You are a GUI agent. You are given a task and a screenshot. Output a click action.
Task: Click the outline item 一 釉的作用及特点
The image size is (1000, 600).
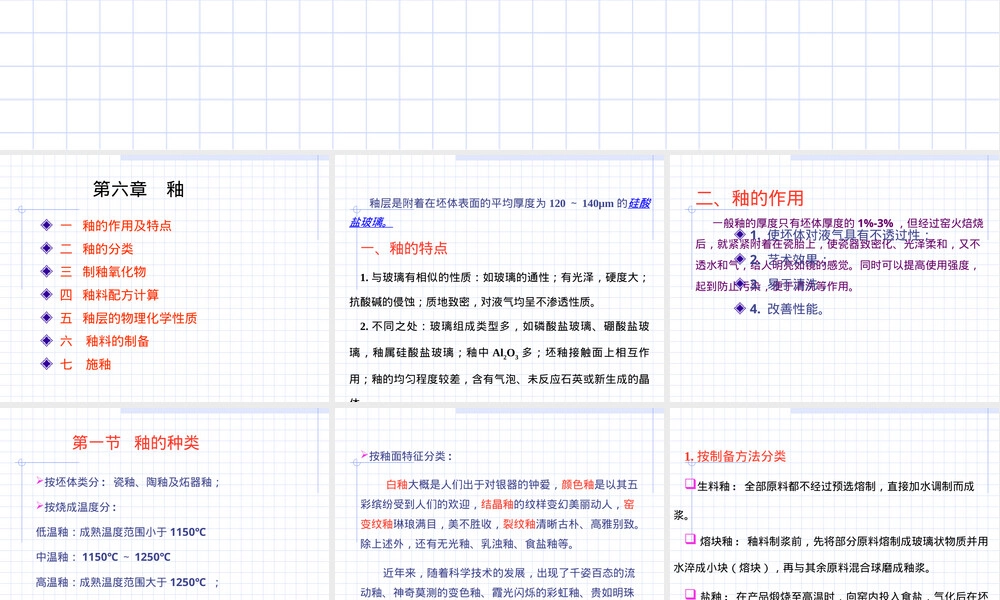tap(115, 225)
